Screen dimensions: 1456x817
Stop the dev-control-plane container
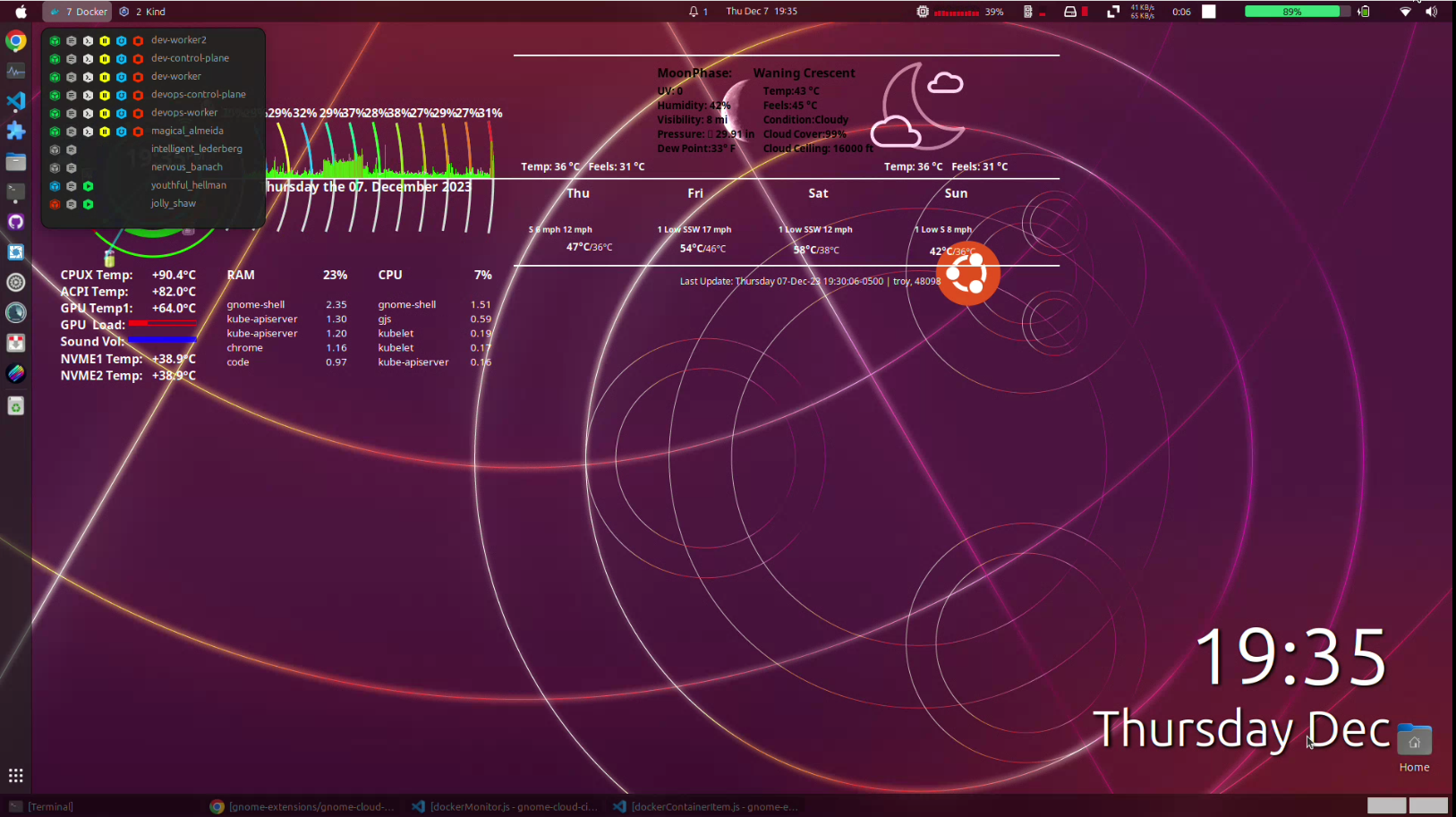tap(138, 58)
